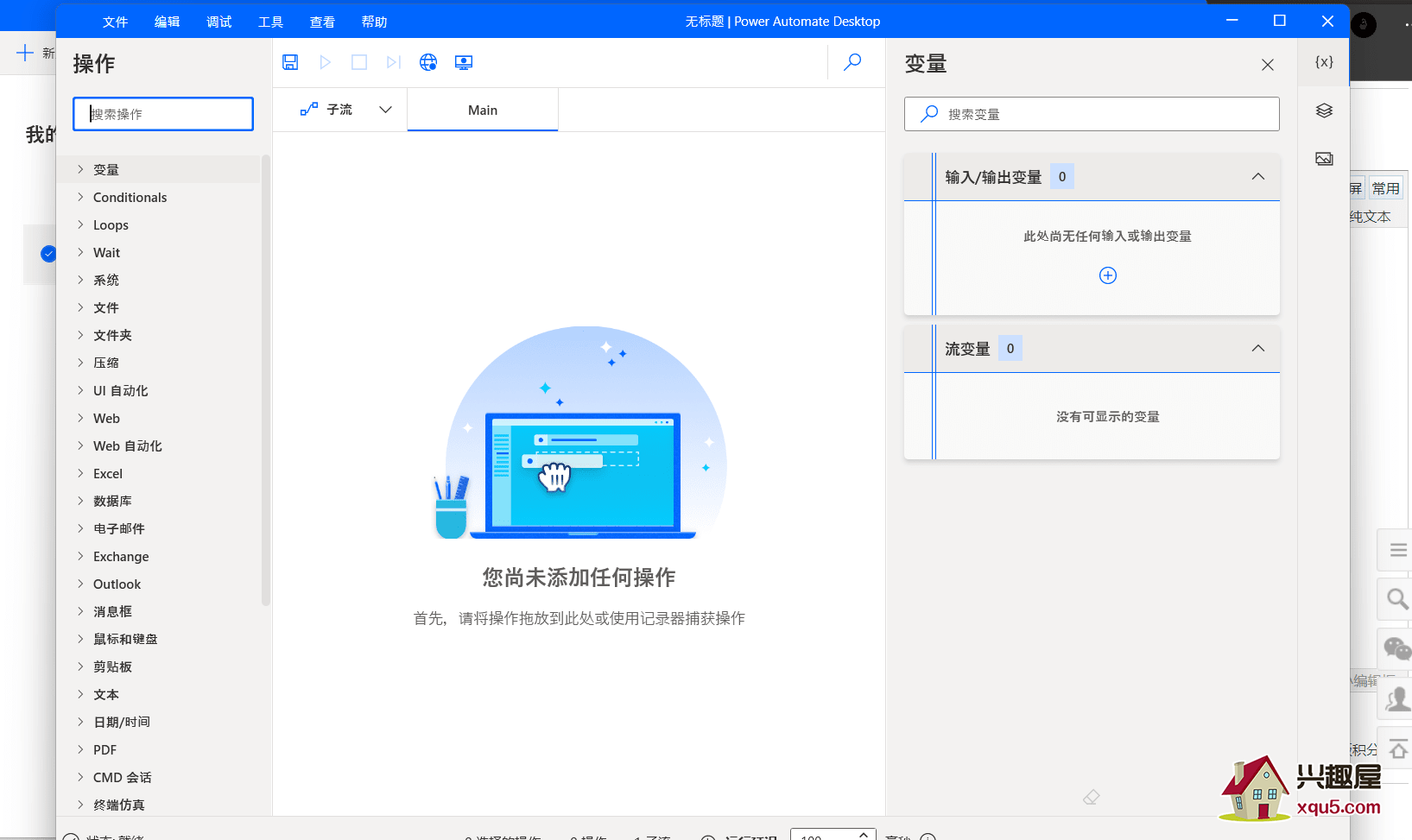
Task: Open the 文件 menu
Action: point(115,22)
